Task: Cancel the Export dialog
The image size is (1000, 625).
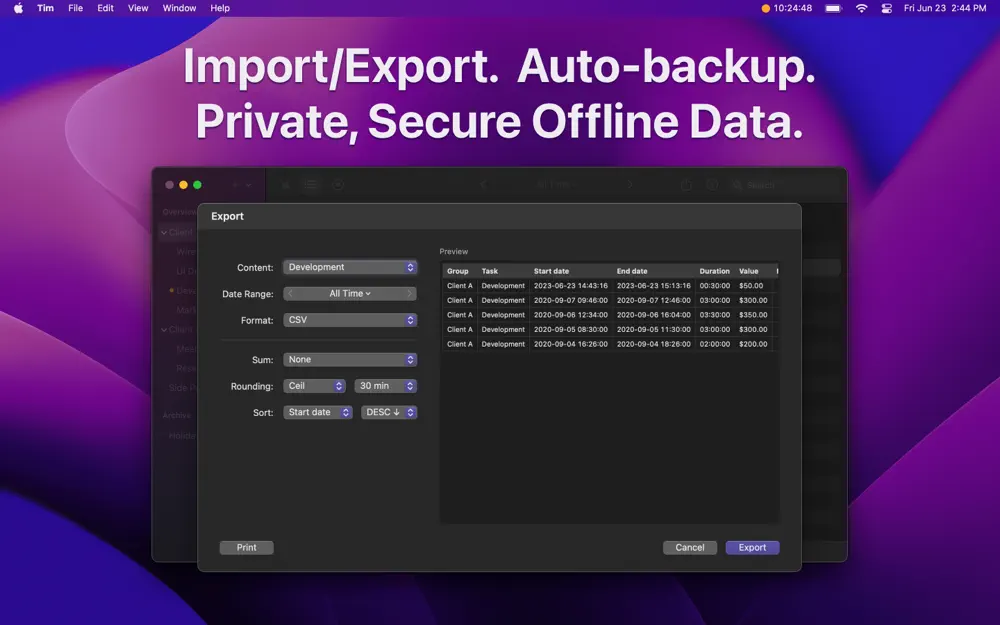Action: [690, 547]
